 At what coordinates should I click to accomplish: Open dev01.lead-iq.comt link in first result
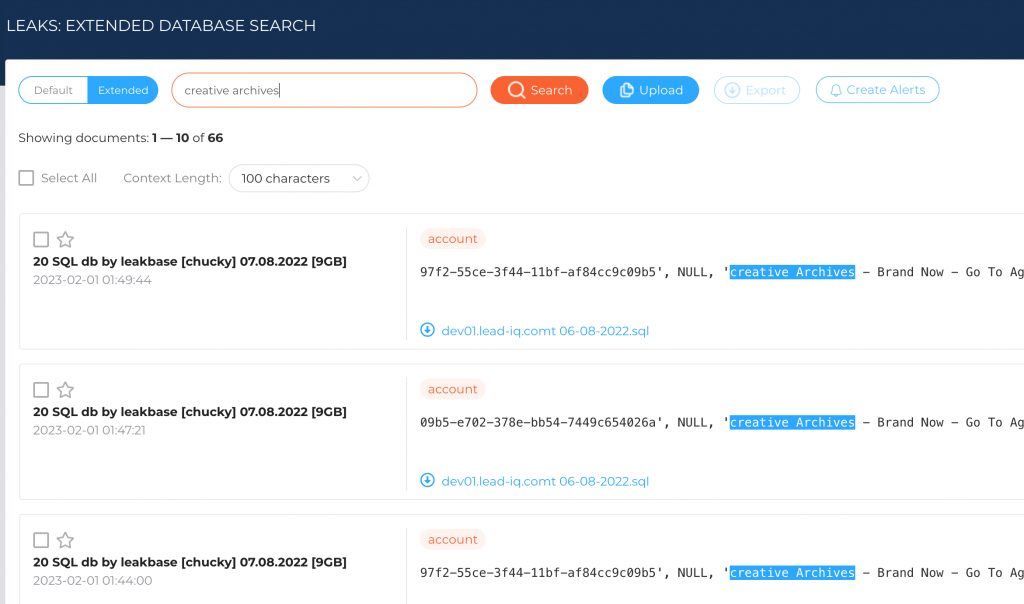coord(545,331)
